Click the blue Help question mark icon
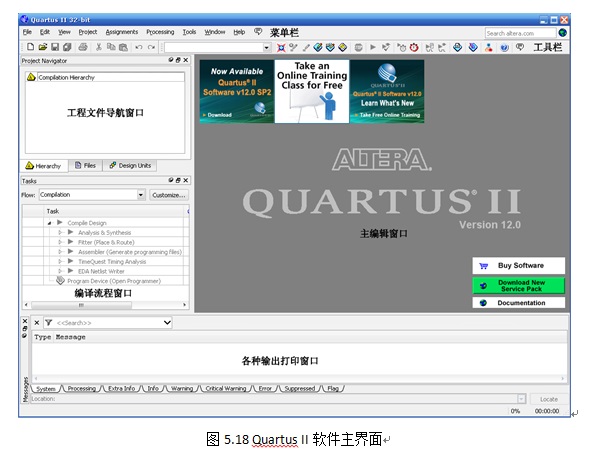This screenshot has width=606, height=452. (504, 48)
